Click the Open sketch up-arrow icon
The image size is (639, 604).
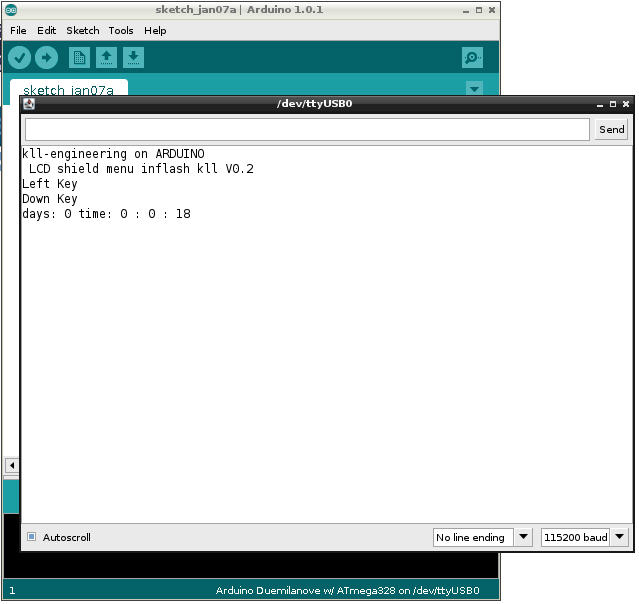106,58
